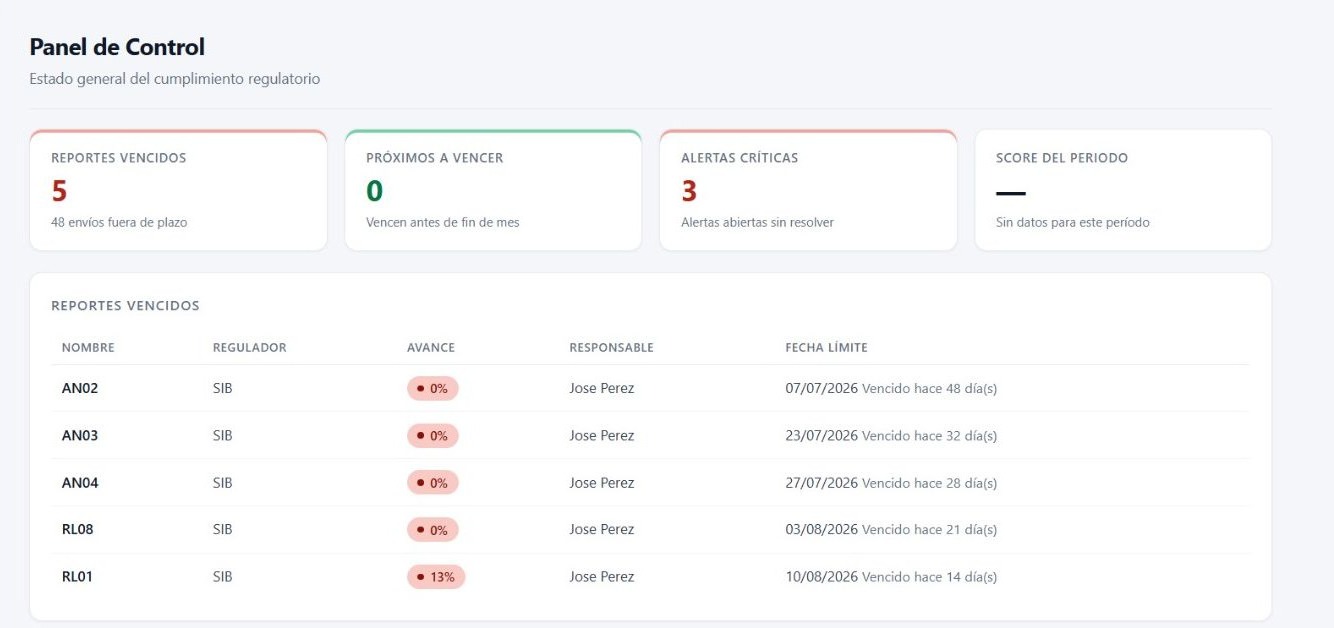Select the RL08 report name

click(x=78, y=529)
